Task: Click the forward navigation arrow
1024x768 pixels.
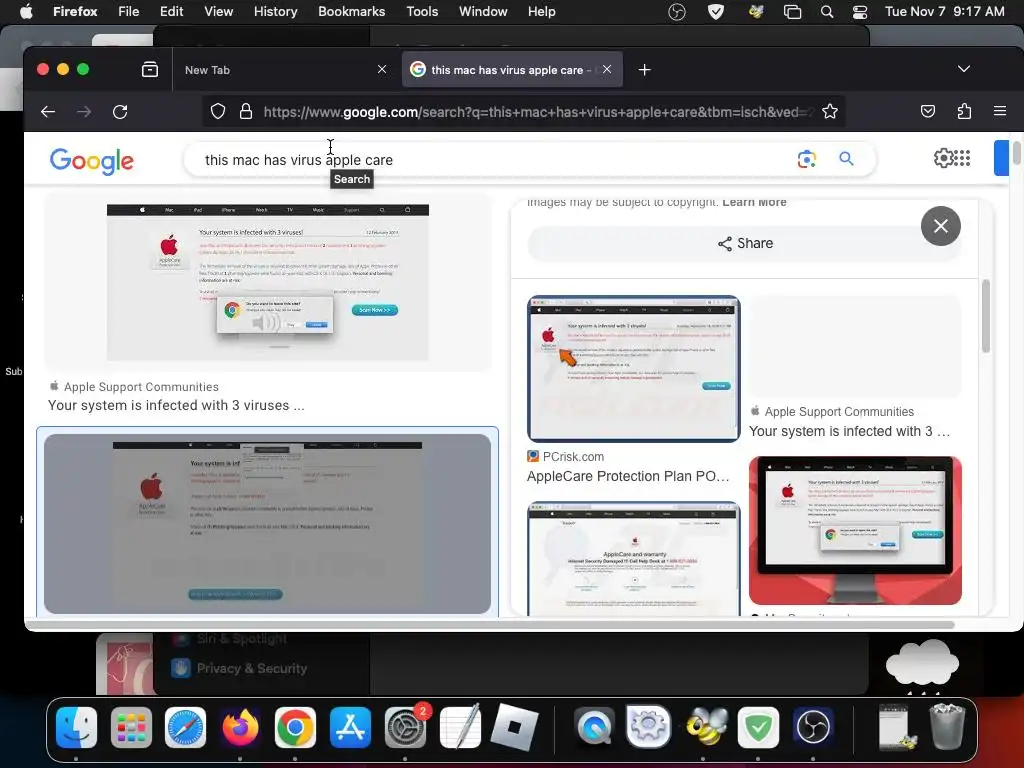Action: [x=84, y=112]
